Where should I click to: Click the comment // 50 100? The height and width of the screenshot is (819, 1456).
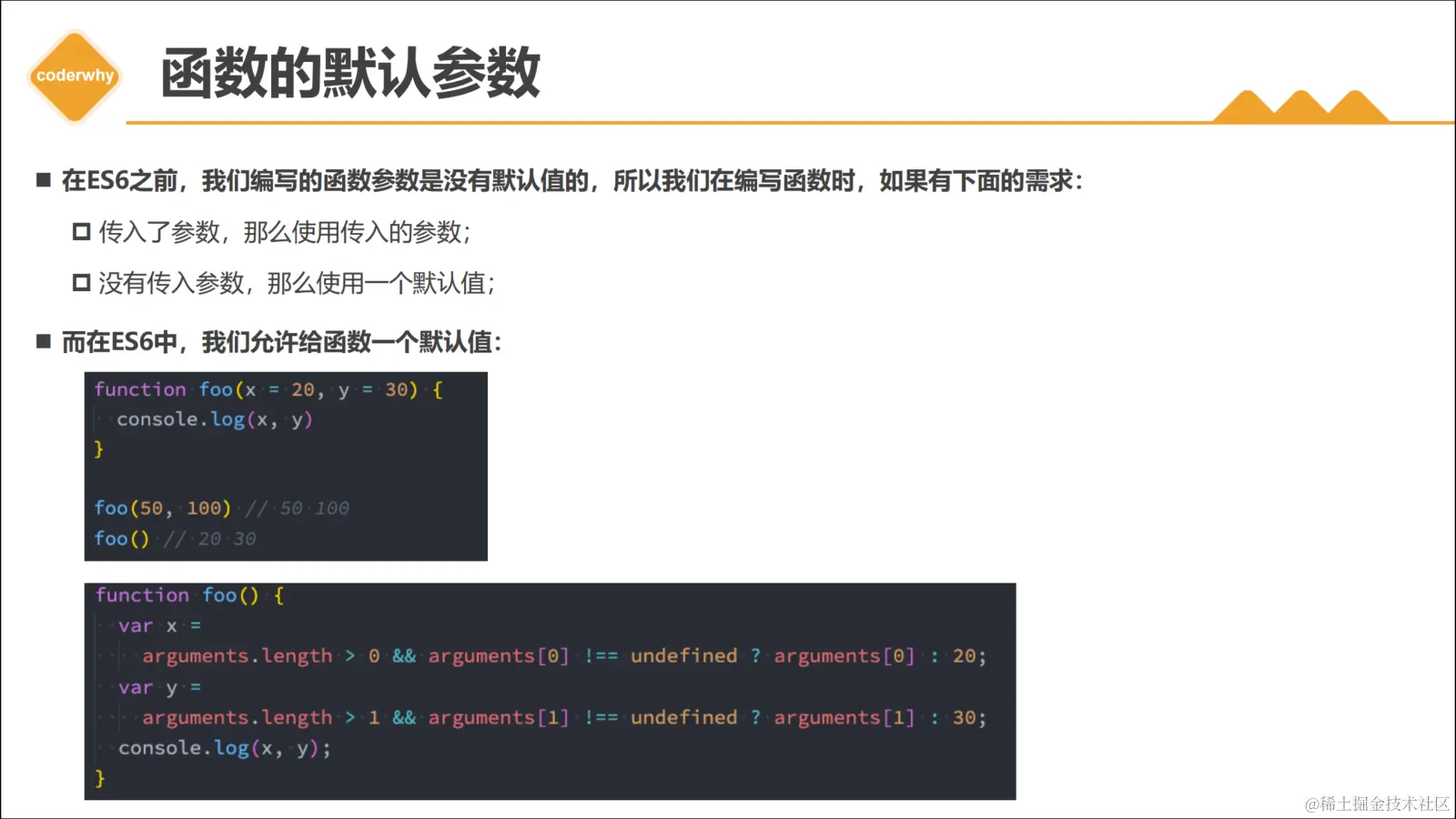297,508
